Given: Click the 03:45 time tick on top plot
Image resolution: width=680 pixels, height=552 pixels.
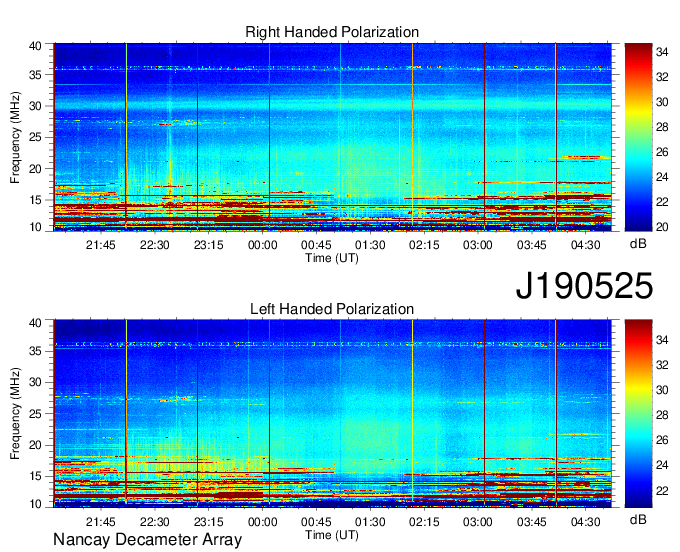Looking at the screenshot, I should coord(532,245).
